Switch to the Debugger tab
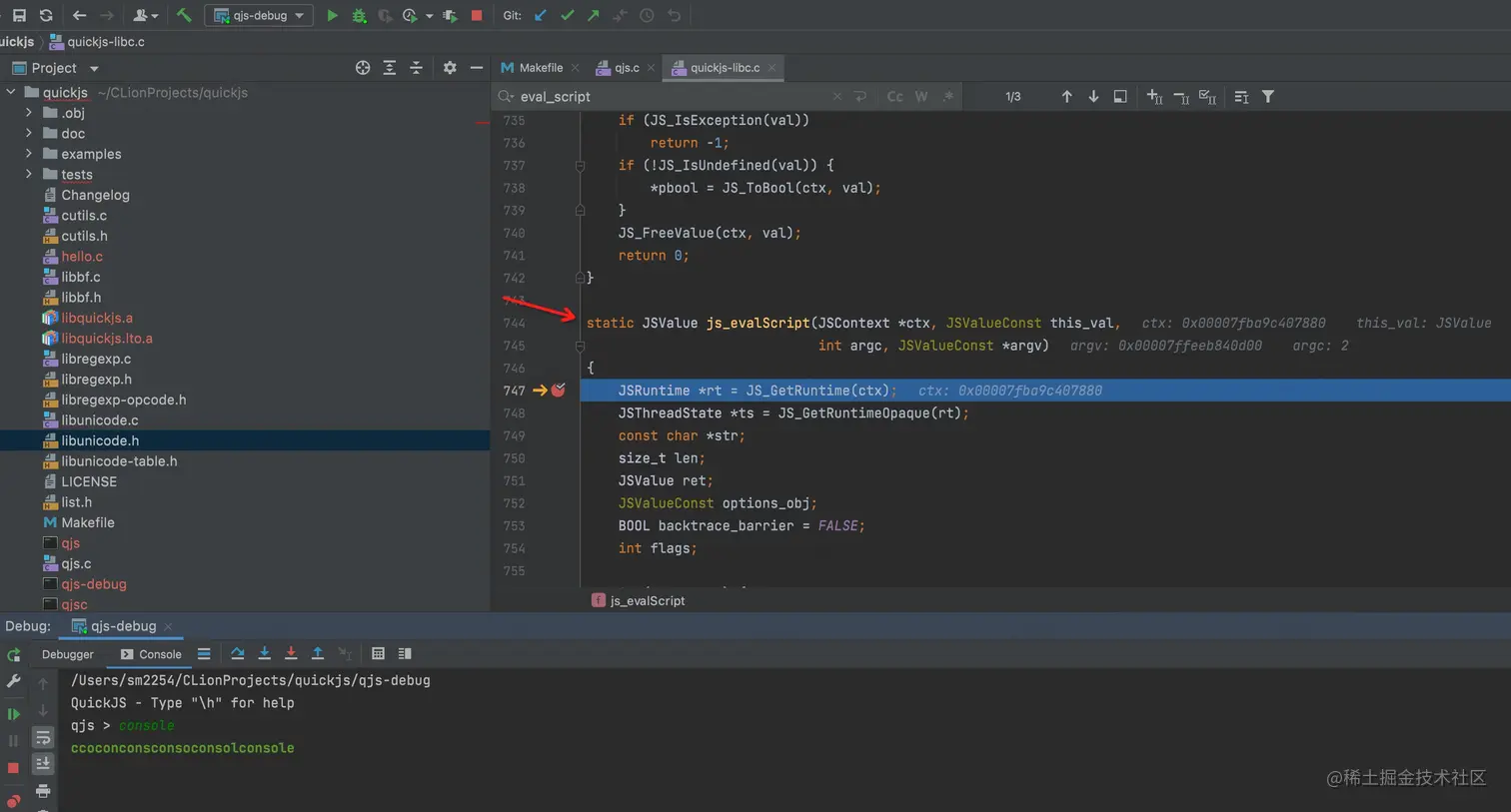The image size is (1511, 812). point(68,654)
